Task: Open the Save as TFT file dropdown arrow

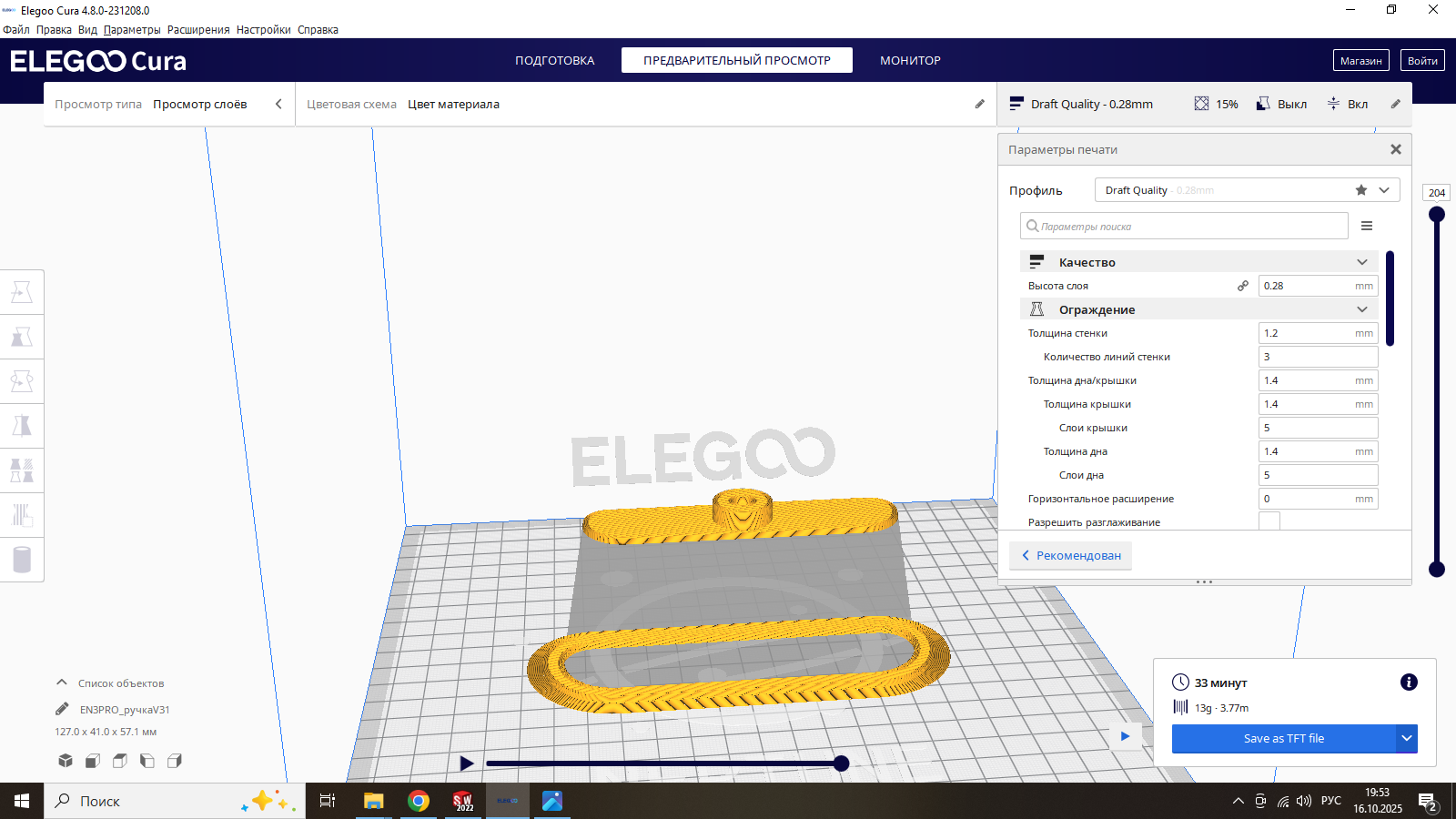Action: click(1407, 739)
